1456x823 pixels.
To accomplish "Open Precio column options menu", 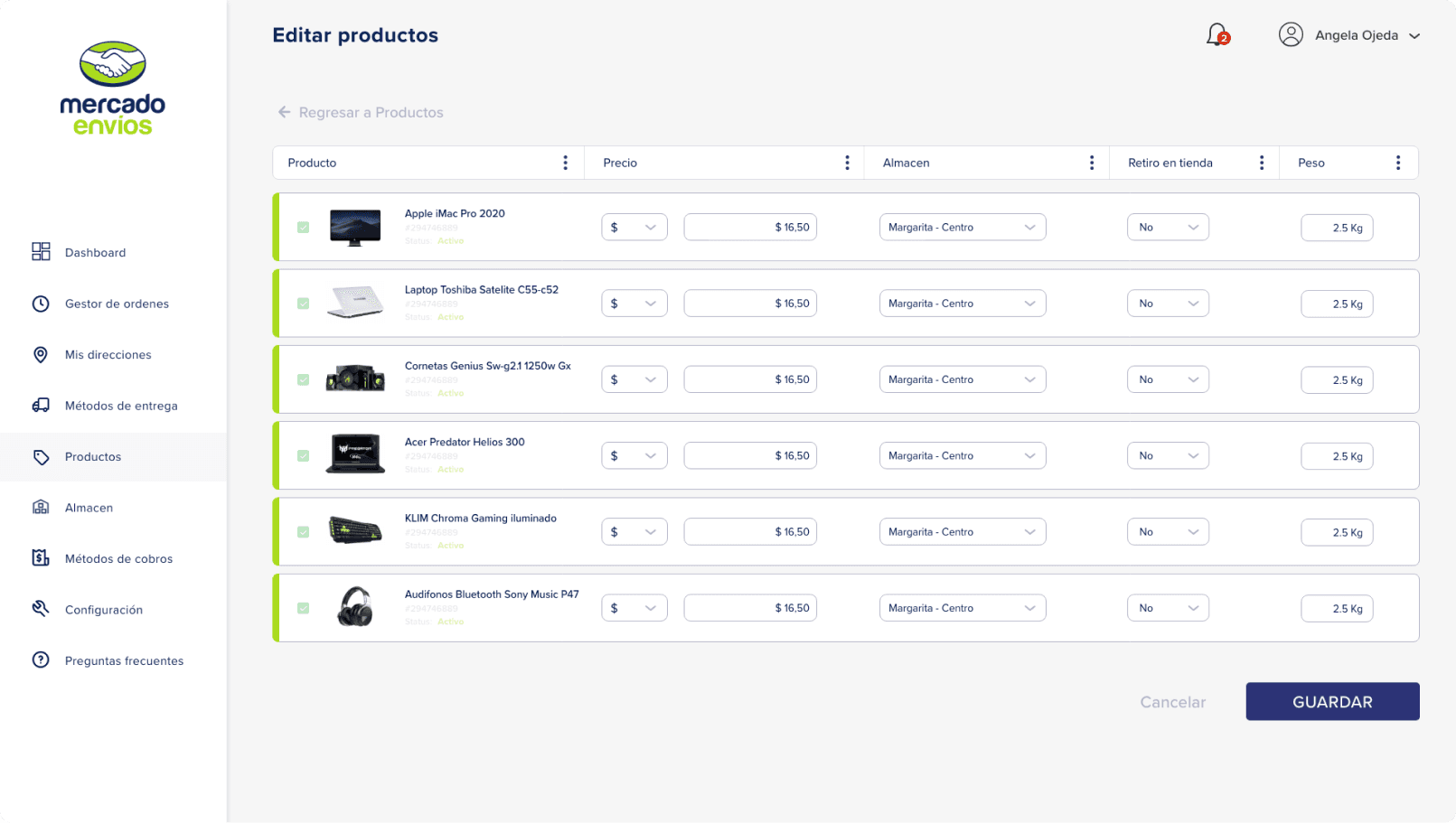I will [x=847, y=163].
